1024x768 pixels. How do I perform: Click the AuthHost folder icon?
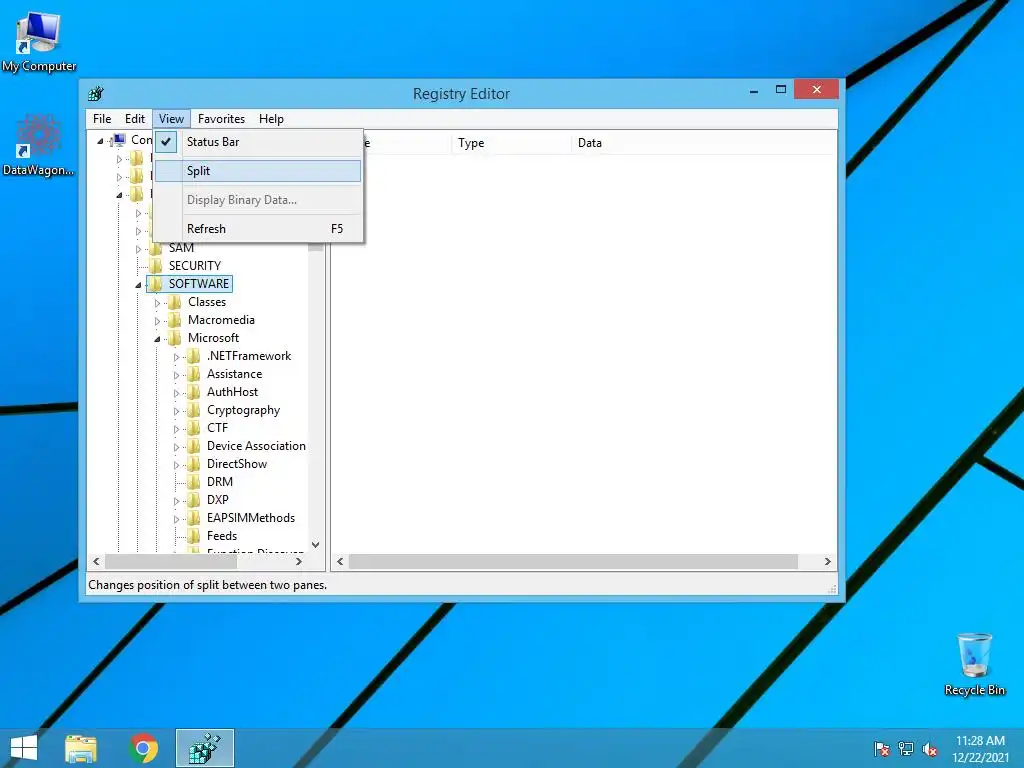[194, 392]
